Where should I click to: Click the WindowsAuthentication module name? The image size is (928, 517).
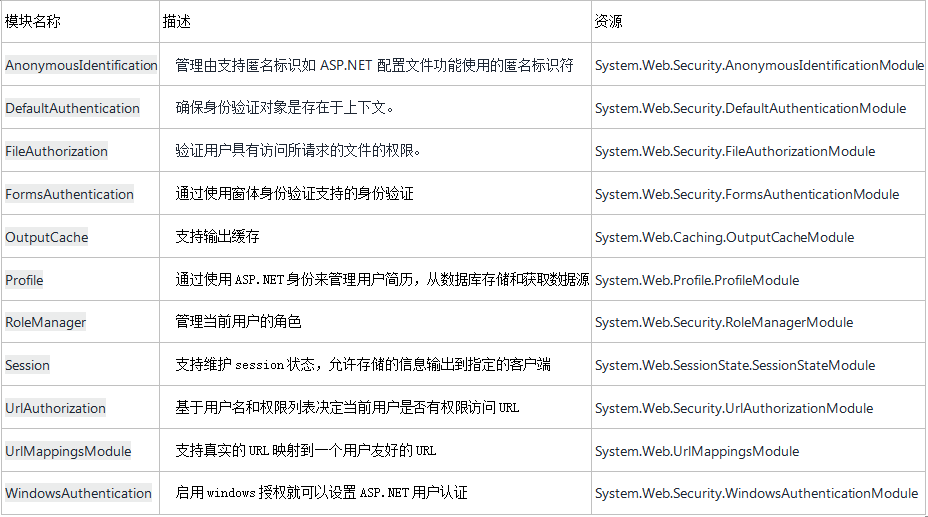[x=78, y=493]
